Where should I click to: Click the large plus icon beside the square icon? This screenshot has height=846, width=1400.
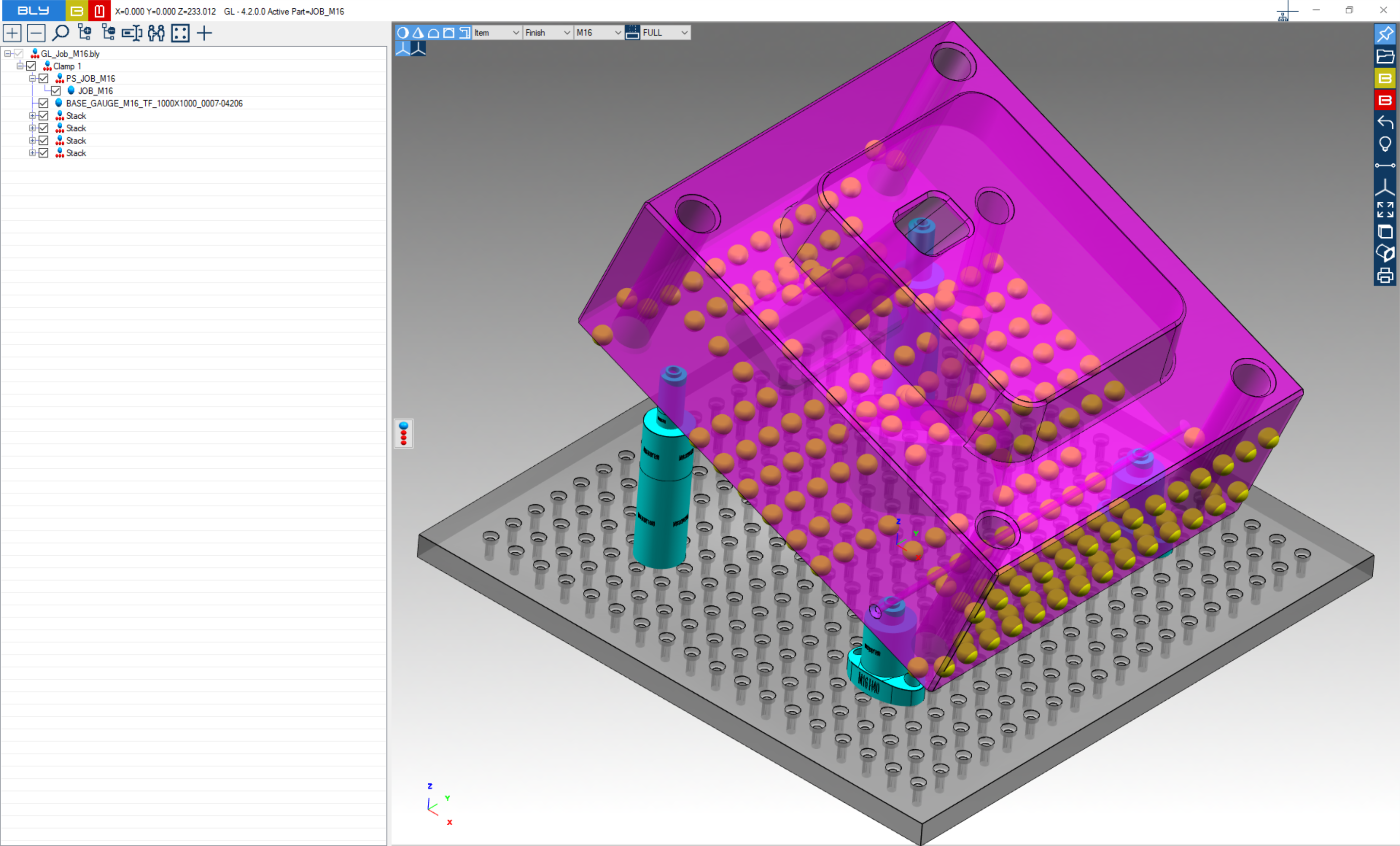tap(205, 33)
